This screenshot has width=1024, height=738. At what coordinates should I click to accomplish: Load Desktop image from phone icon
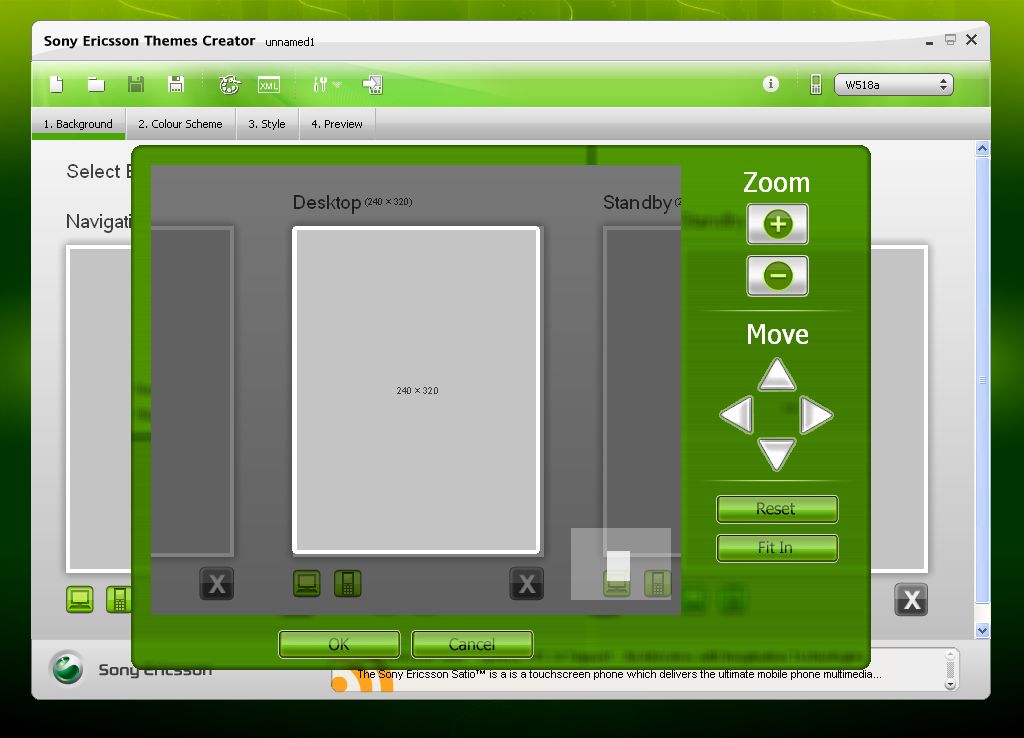coord(347,583)
